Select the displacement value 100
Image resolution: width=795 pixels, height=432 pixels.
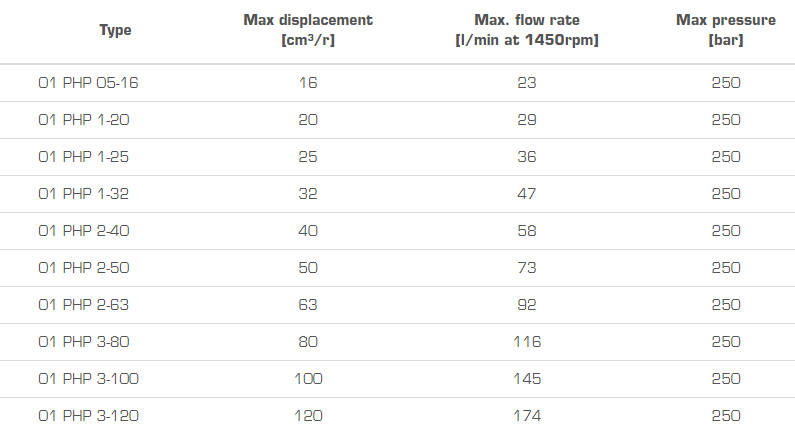(307, 379)
